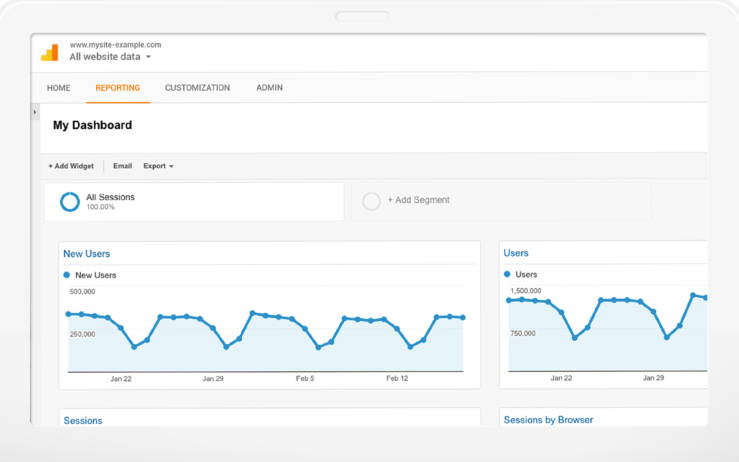
Task: Go to the Home tab
Action: [59, 88]
